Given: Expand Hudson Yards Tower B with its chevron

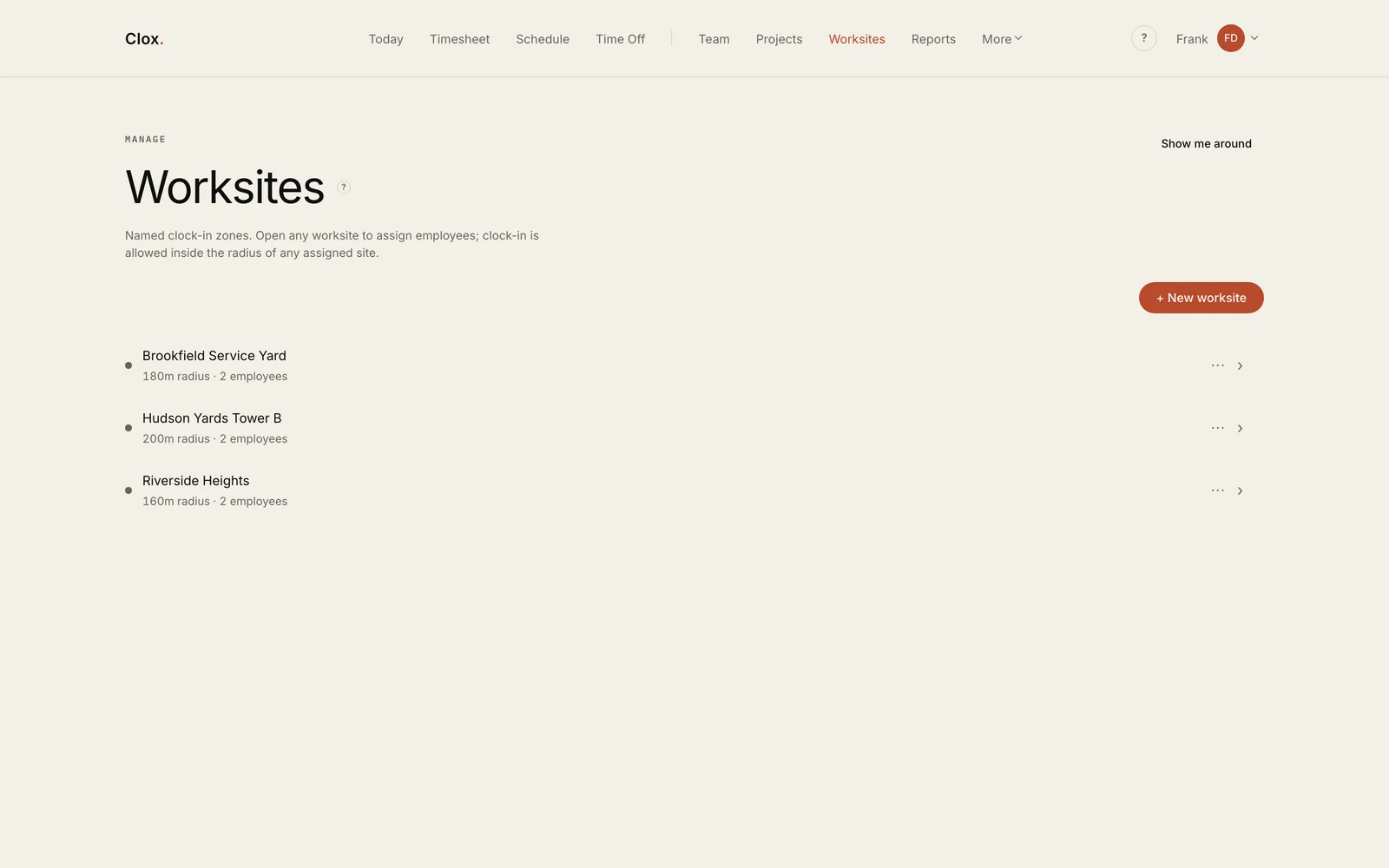Looking at the screenshot, I should [1240, 428].
